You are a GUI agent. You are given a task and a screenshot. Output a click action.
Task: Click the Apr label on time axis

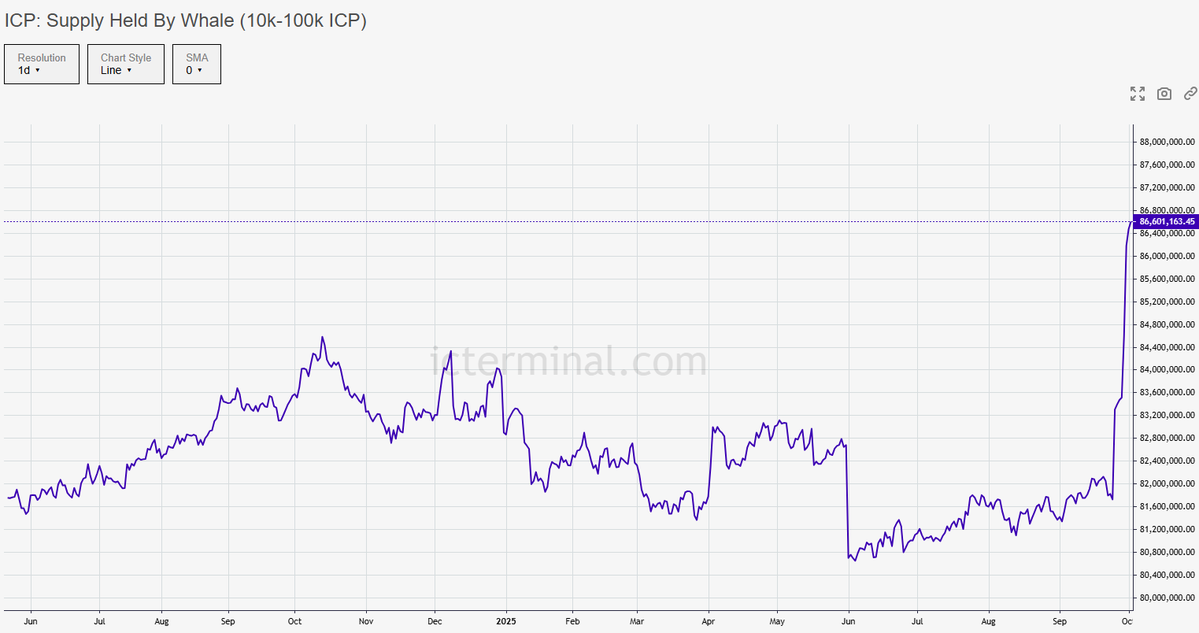(708, 622)
